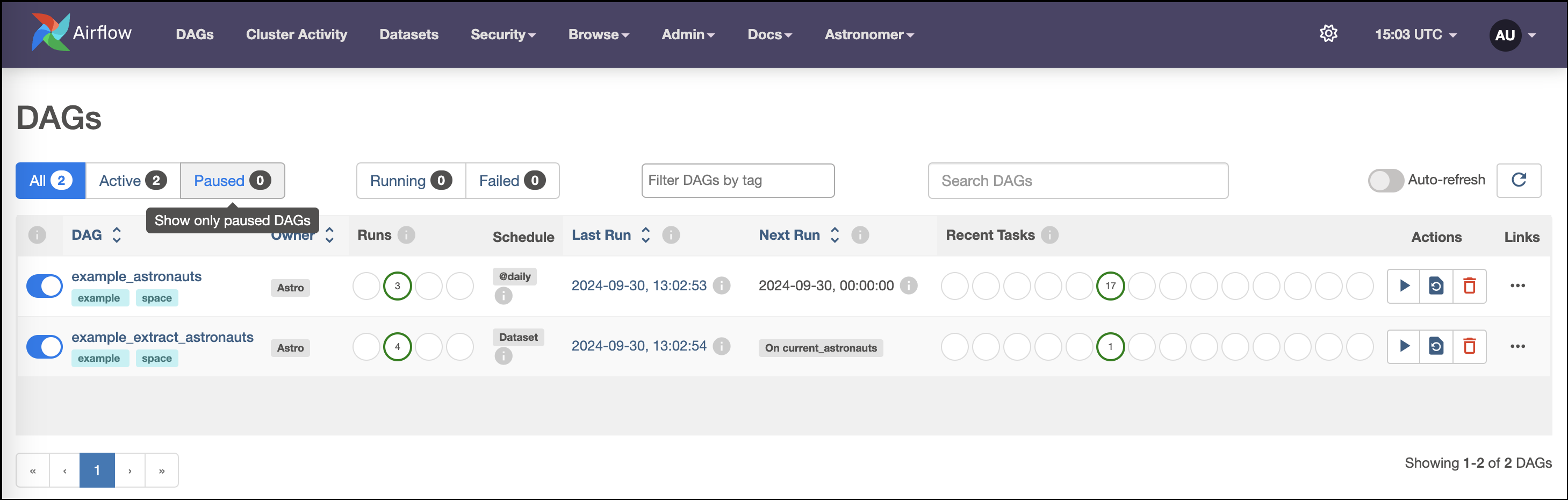Enable Auto-refresh

[1386, 180]
